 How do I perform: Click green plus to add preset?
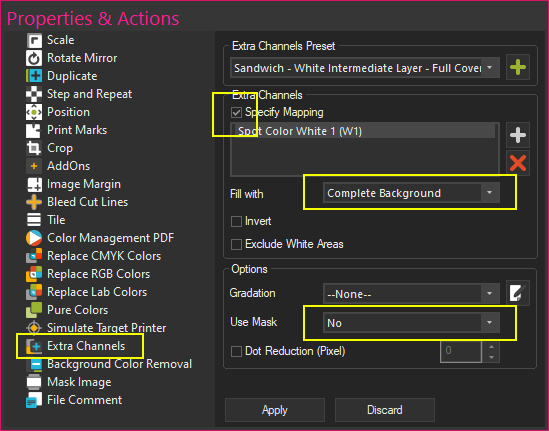518,67
